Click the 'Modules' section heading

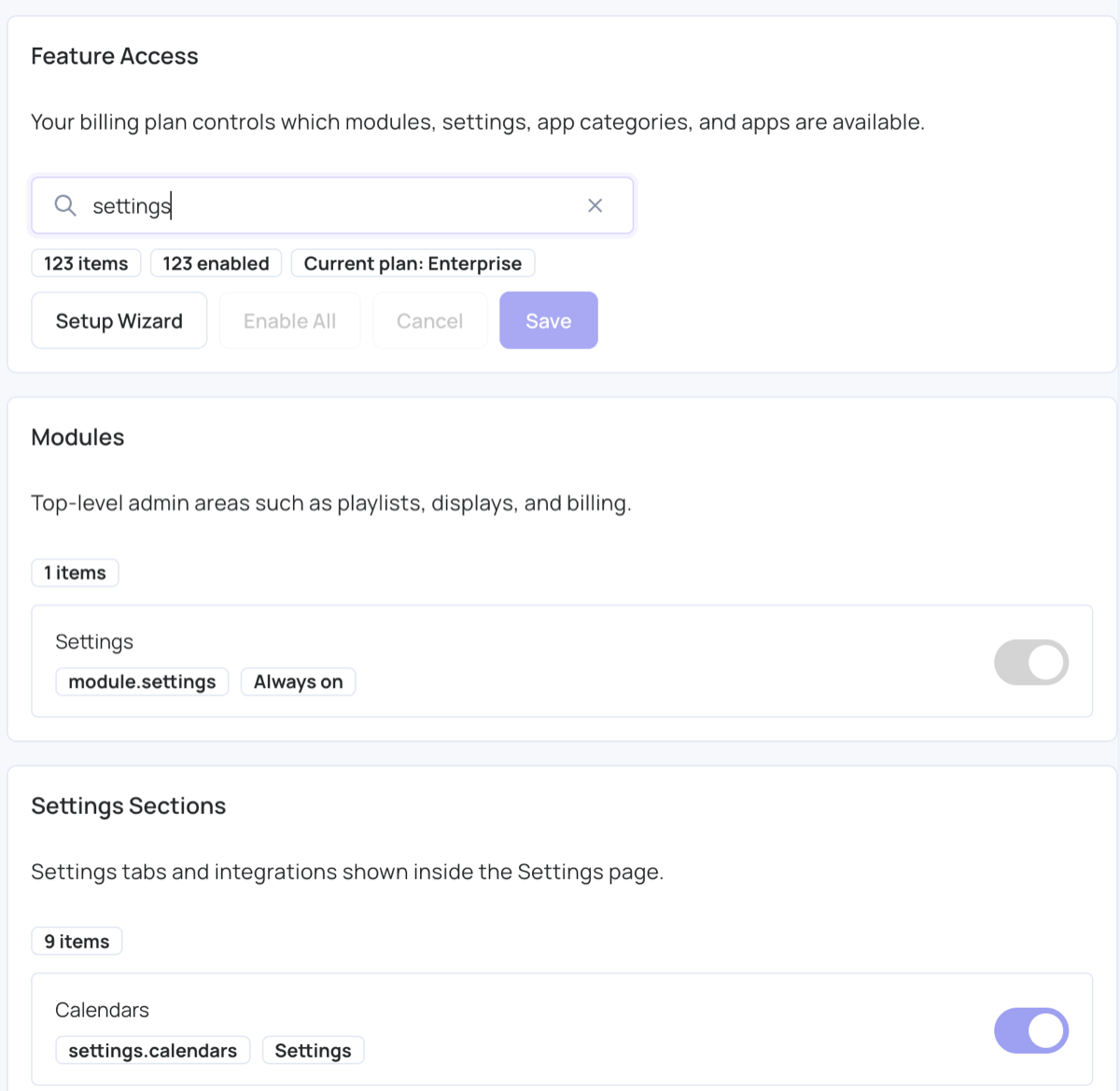coord(77,437)
